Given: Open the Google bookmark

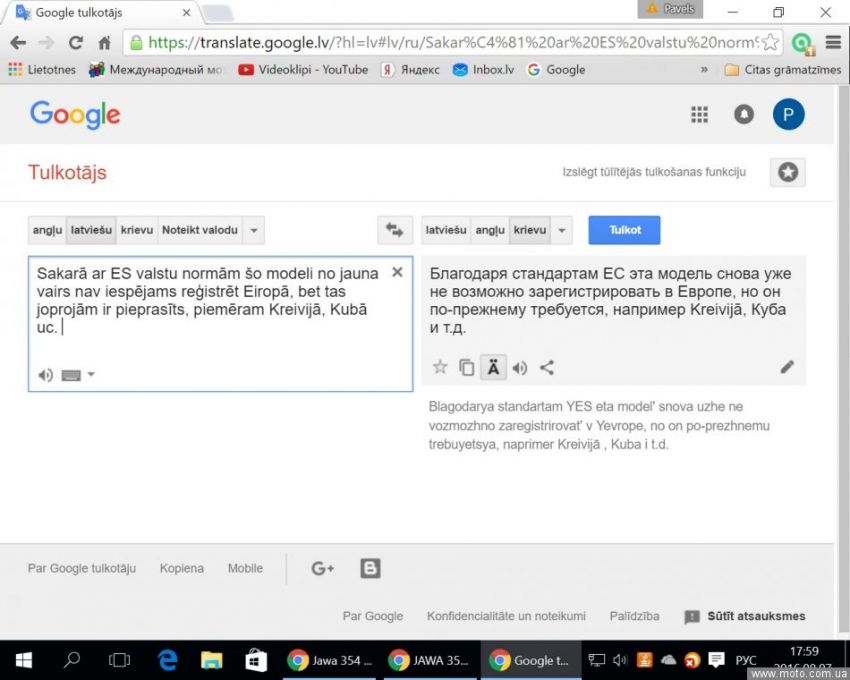Looking at the screenshot, I should 556,69.
